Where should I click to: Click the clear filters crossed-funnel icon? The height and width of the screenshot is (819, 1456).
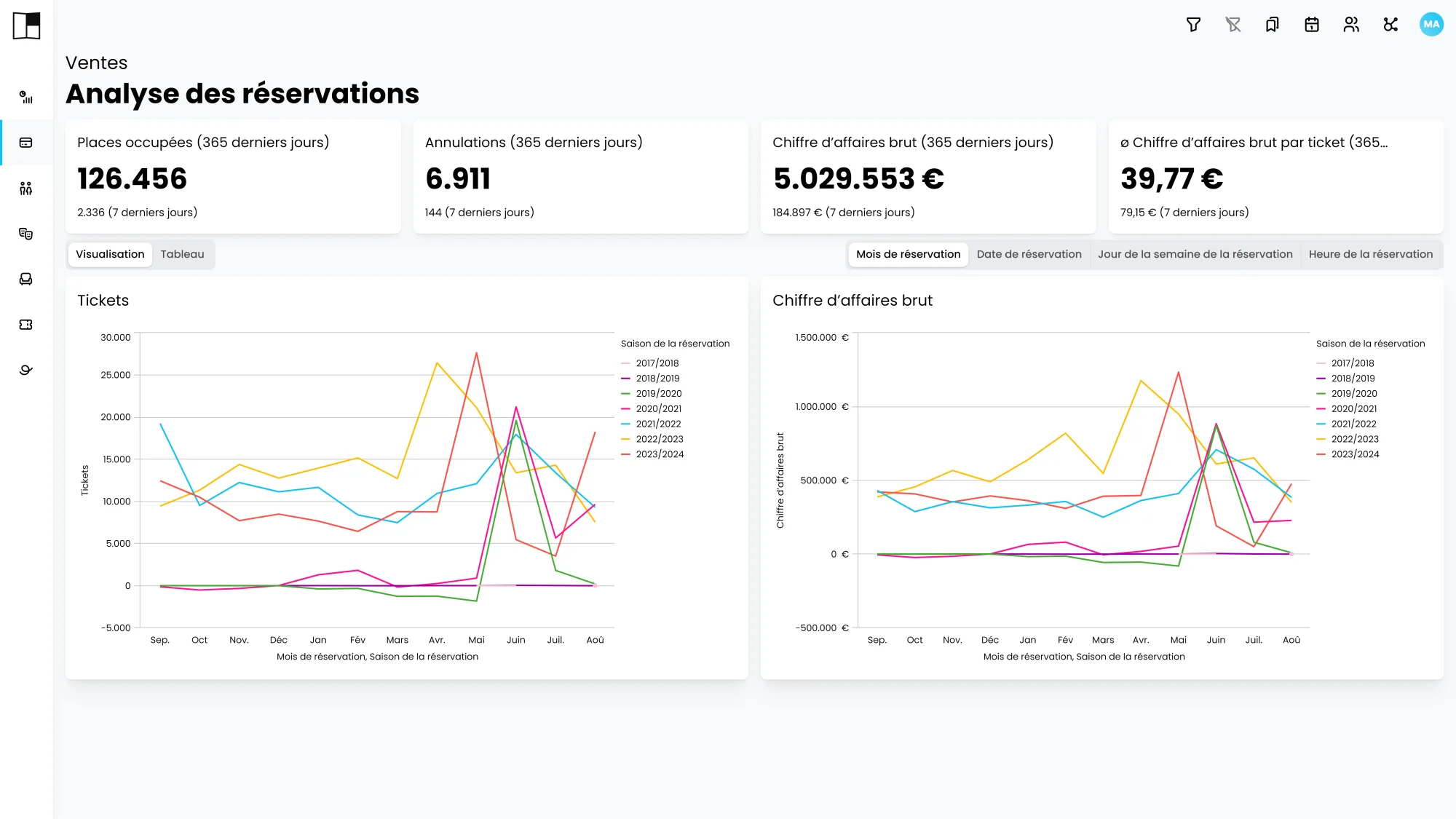pyautogui.click(x=1233, y=25)
